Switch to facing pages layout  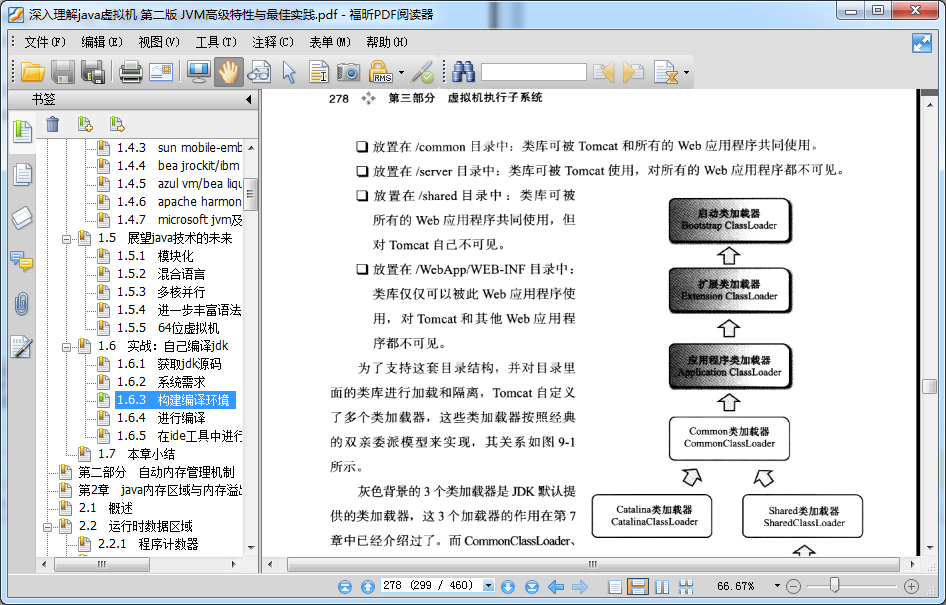click(660, 586)
